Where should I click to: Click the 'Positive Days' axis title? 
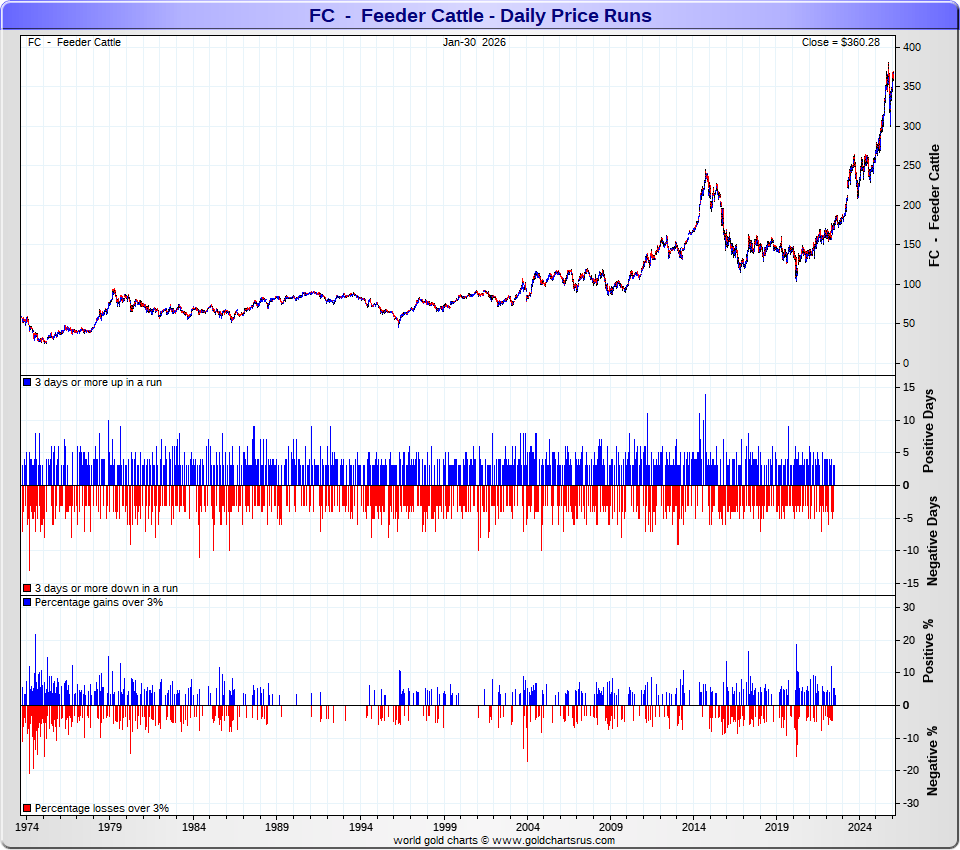(x=929, y=431)
